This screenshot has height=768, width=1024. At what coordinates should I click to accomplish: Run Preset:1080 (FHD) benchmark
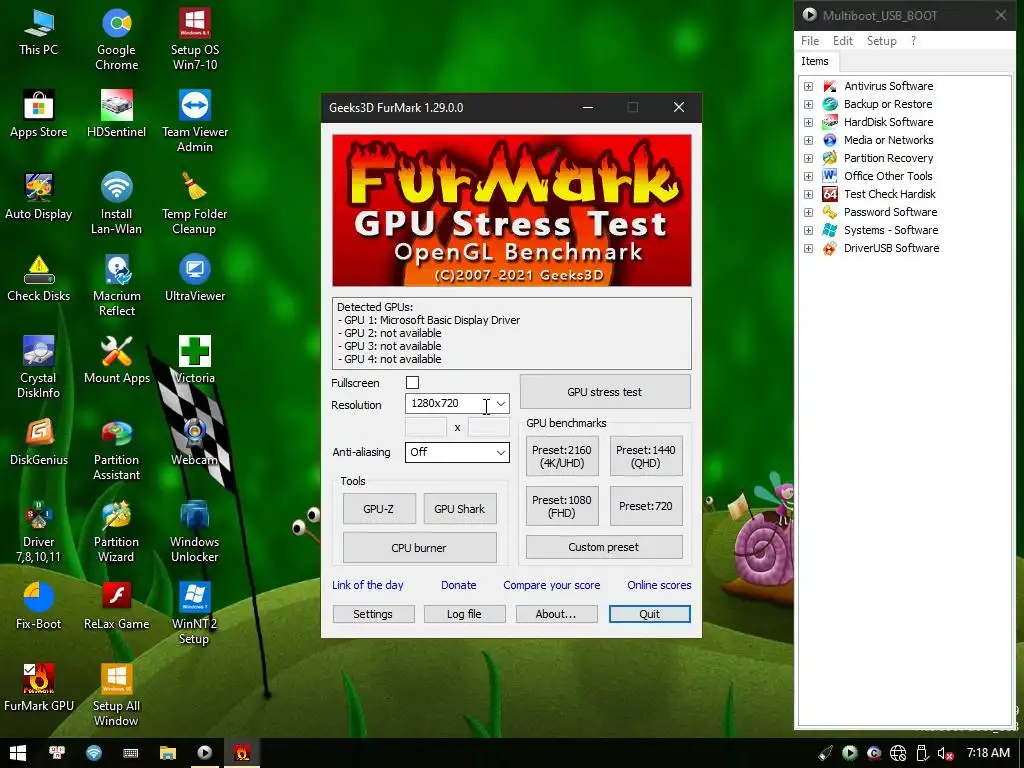pos(562,506)
